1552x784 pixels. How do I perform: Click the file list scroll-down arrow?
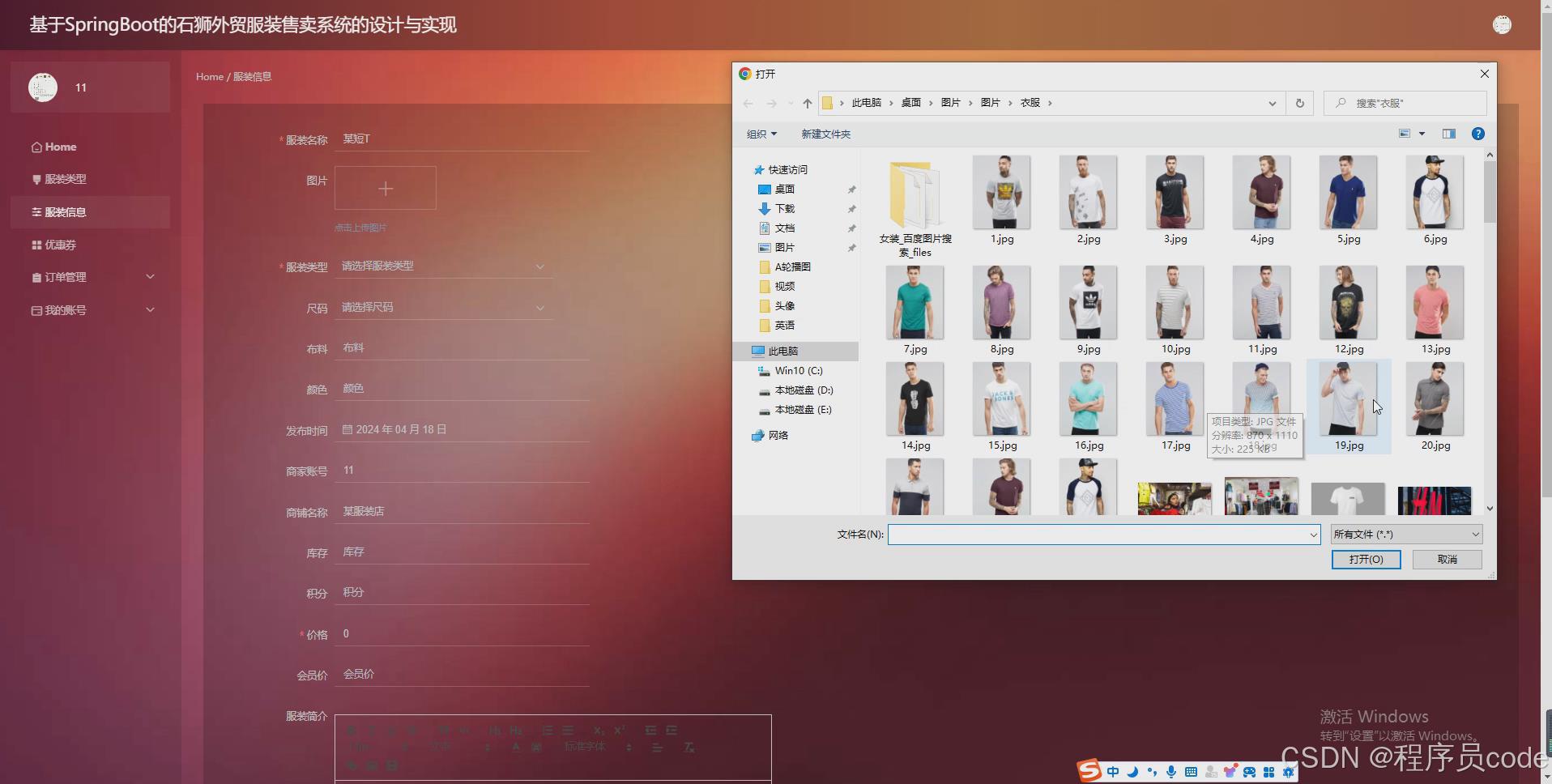(1490, 509)
